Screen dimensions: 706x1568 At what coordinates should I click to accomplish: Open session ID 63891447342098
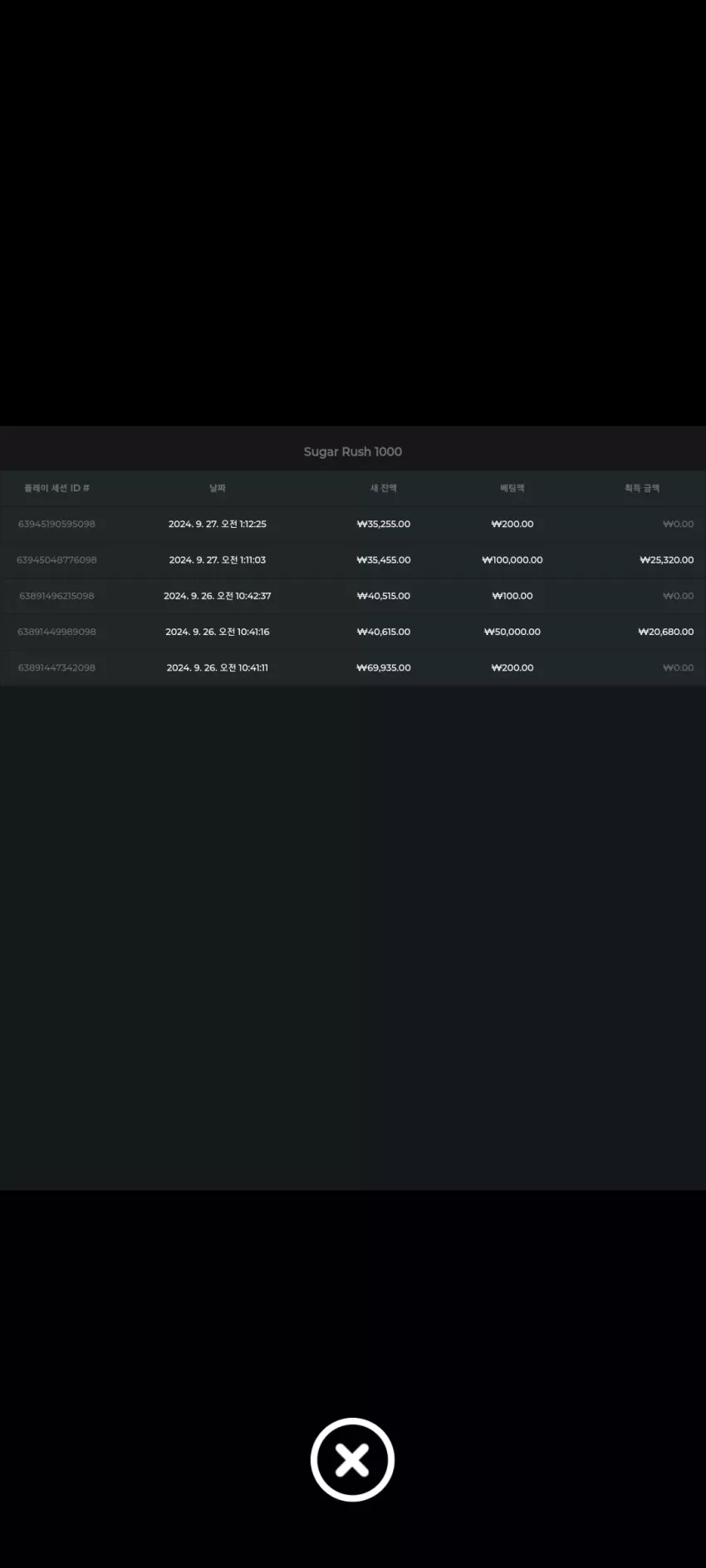56,667
